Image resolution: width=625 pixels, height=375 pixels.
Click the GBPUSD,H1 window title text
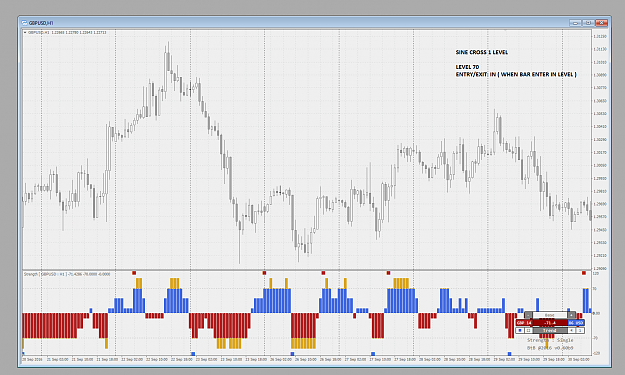click(41, 23)
